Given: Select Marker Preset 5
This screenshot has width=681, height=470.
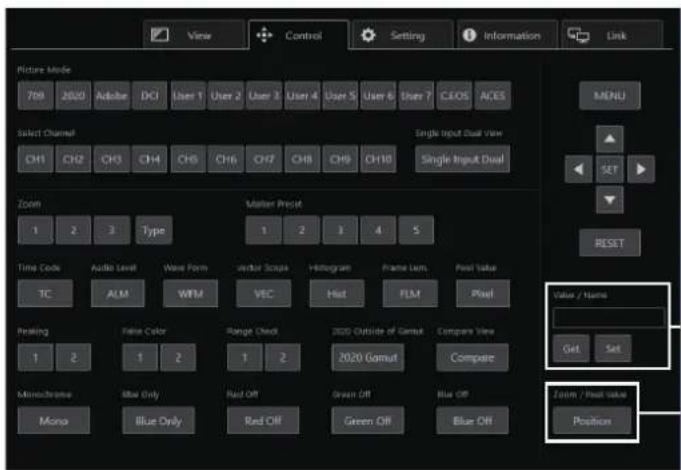Looking at the screenshot, I should point(416,230).
